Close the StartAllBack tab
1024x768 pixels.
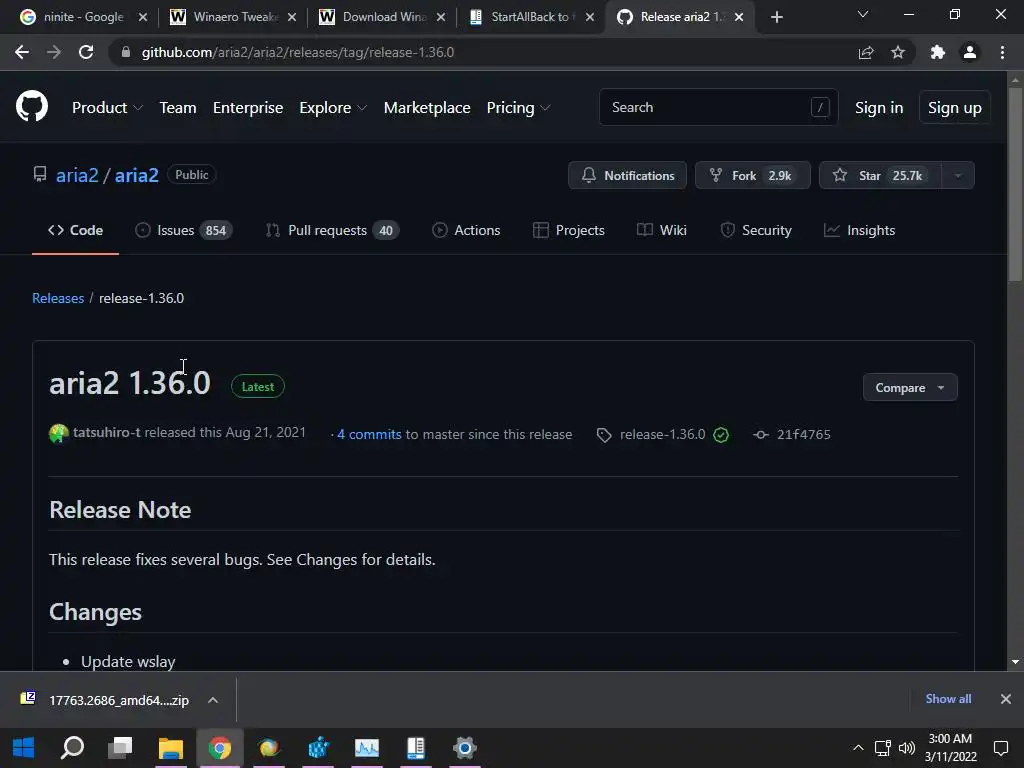pos(590,17)
